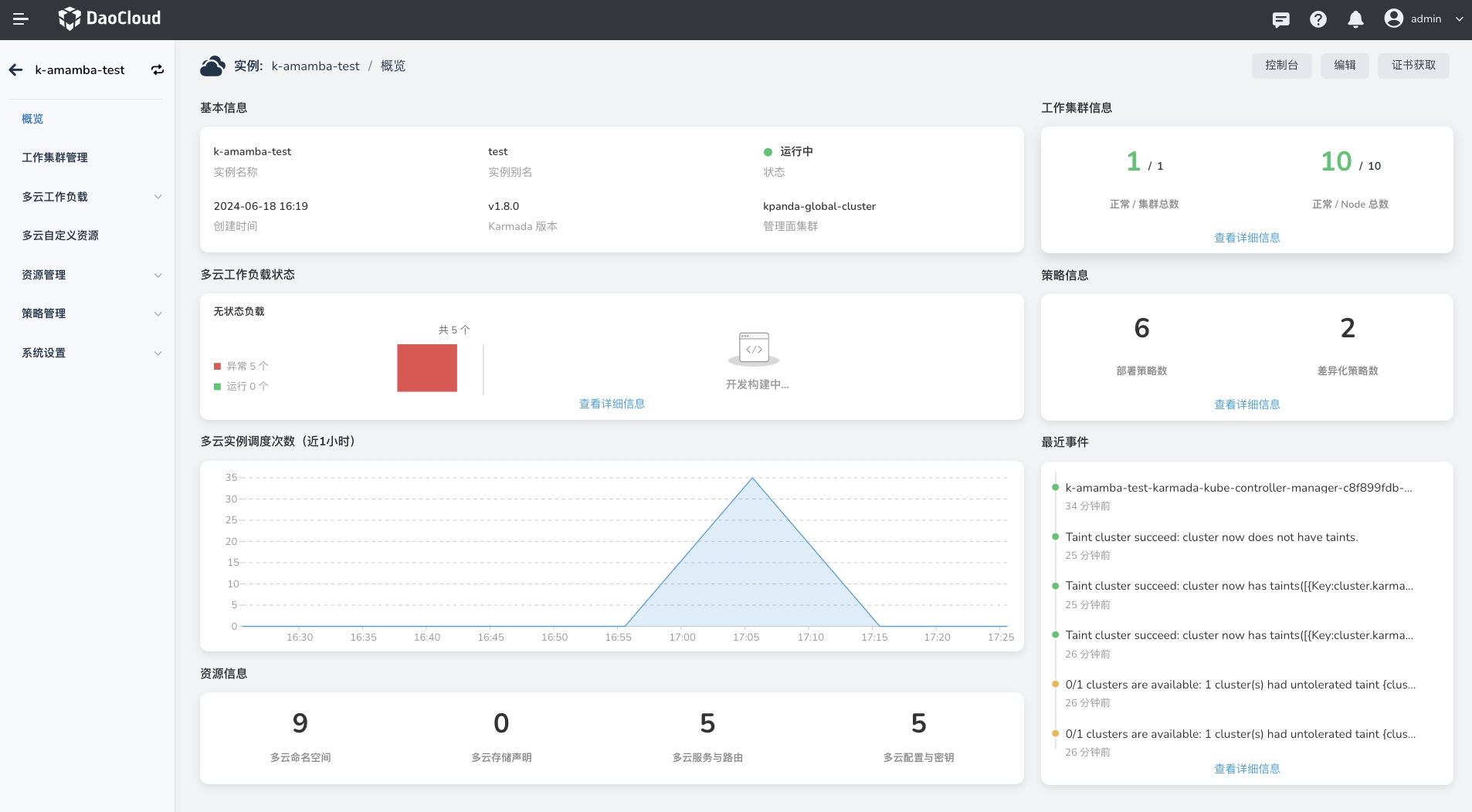This screenshot has width=1472, height=812.
Task: Click the admin user avatar icon
Action: 1393,19
